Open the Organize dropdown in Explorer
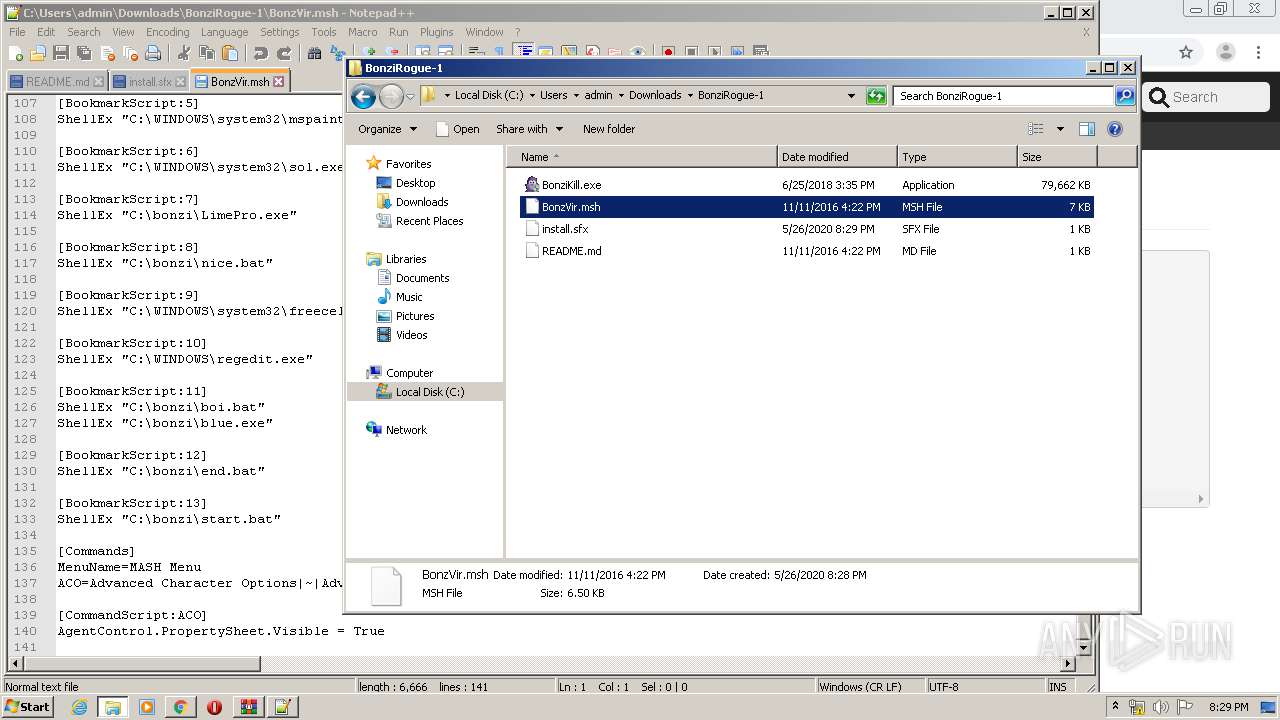This screenshot has height=720, width=1280. point(387,129)
